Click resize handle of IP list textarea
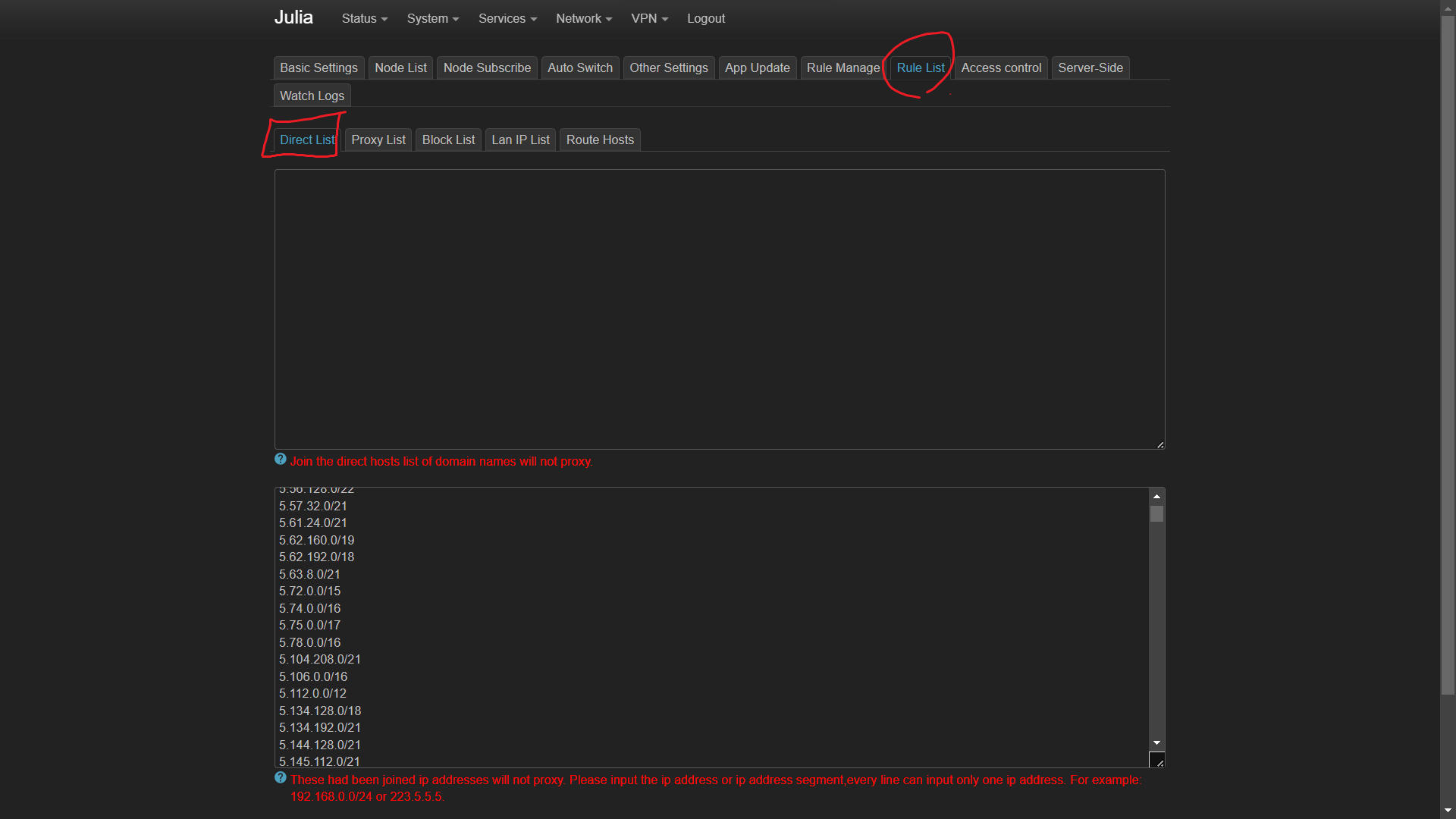This screenshot has width=1456, height=819. click(1159, 762)
